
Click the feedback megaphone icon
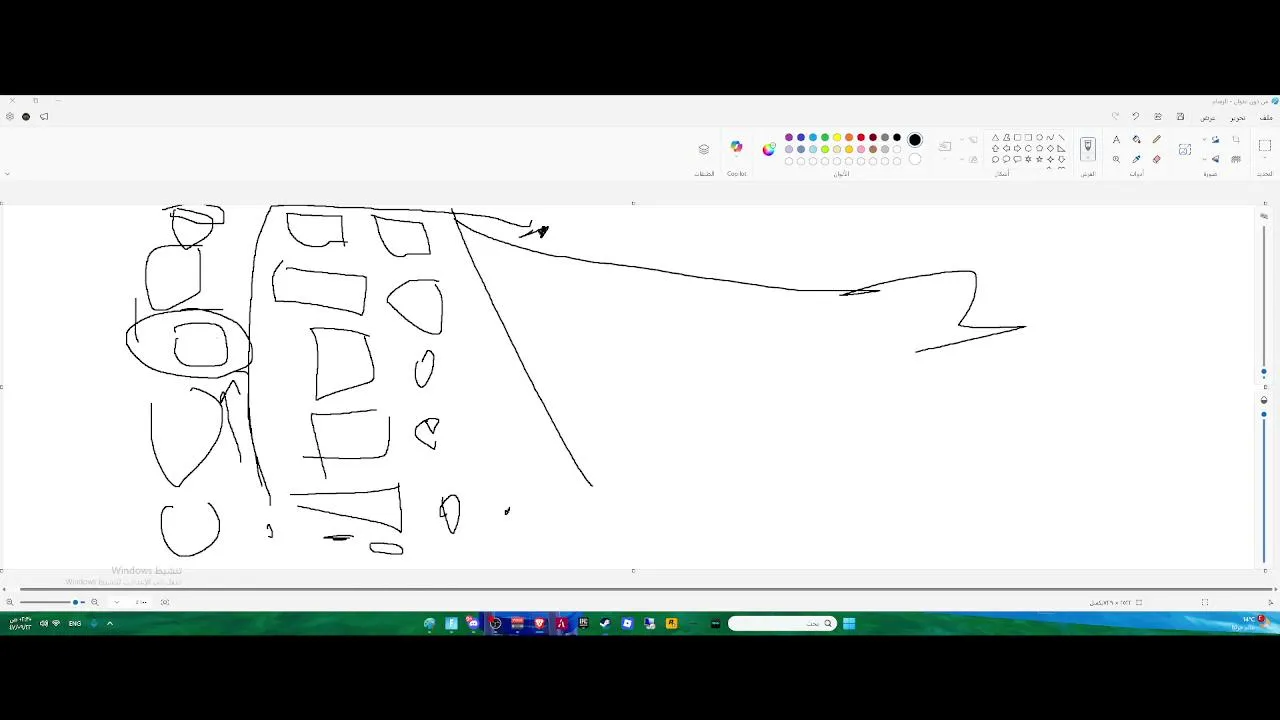pyautogui.click(x=43, y=117)
